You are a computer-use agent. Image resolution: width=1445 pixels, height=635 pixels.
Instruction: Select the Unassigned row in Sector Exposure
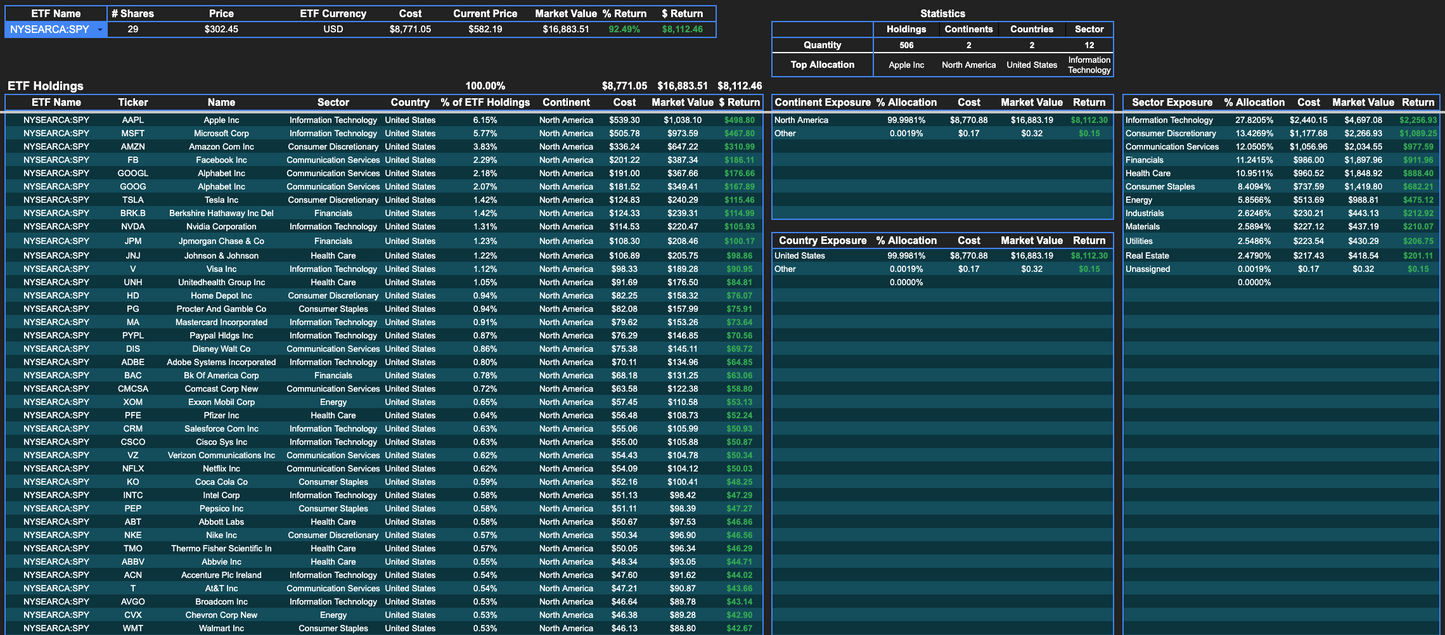1282,269
